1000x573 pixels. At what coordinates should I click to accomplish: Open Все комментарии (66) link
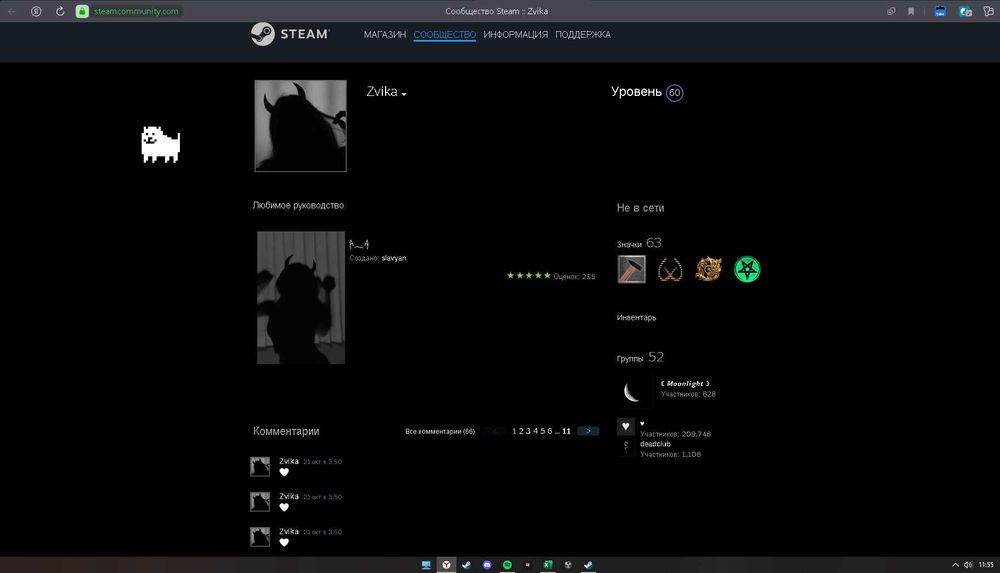[x=440, y=431]
